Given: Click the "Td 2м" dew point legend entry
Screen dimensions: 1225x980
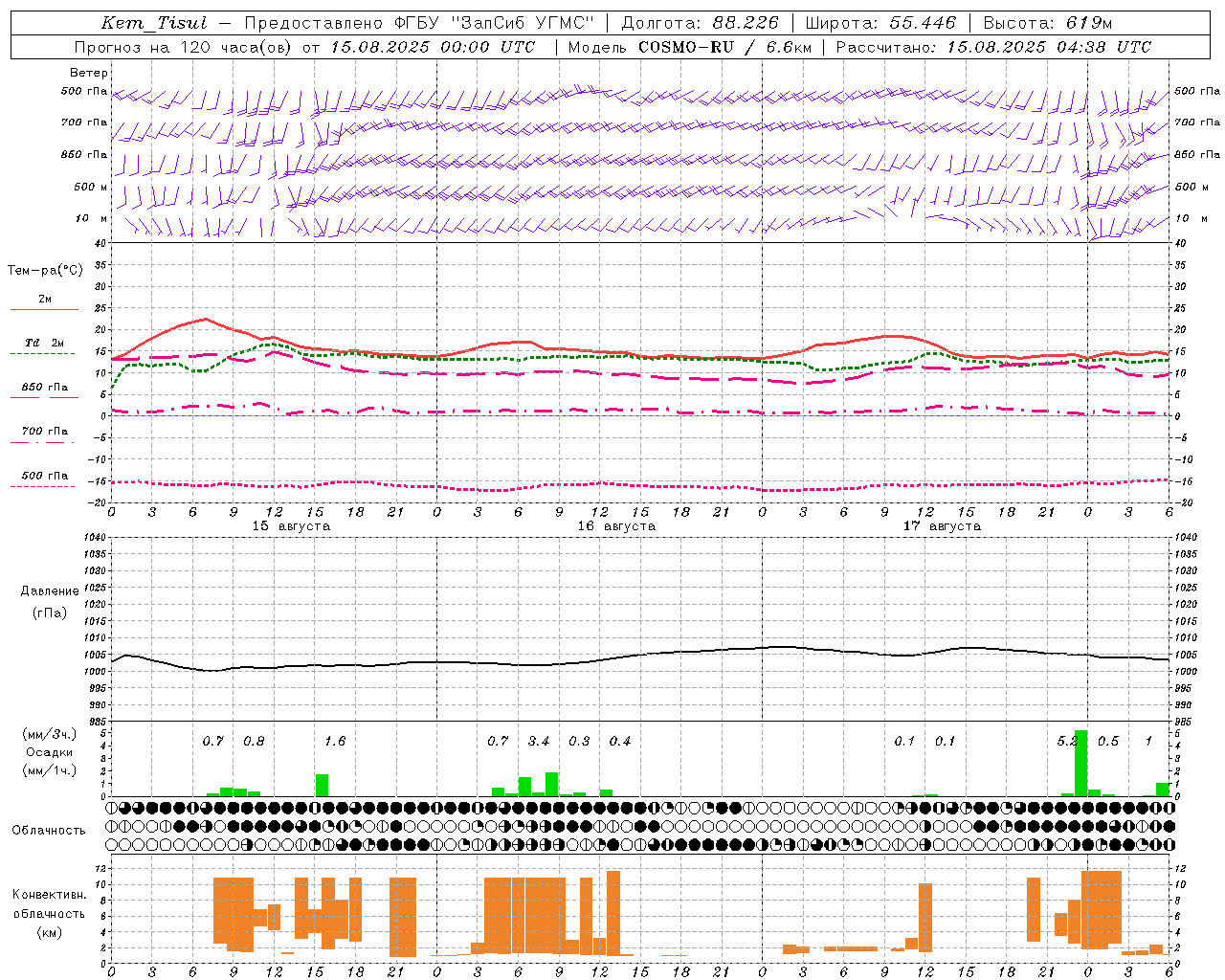Looking at the screenshot, I should coord(44,343).
